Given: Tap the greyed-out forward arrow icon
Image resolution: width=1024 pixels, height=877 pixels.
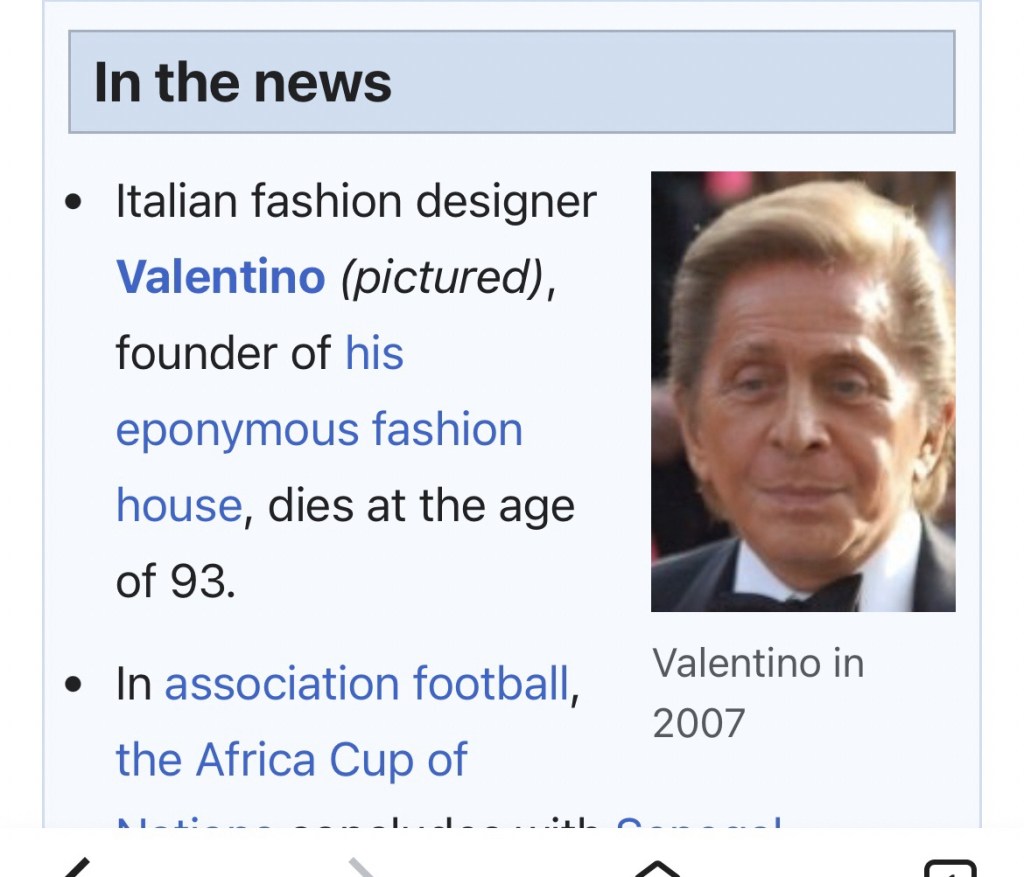Looking at the screenshot, I should click(363, 866).
